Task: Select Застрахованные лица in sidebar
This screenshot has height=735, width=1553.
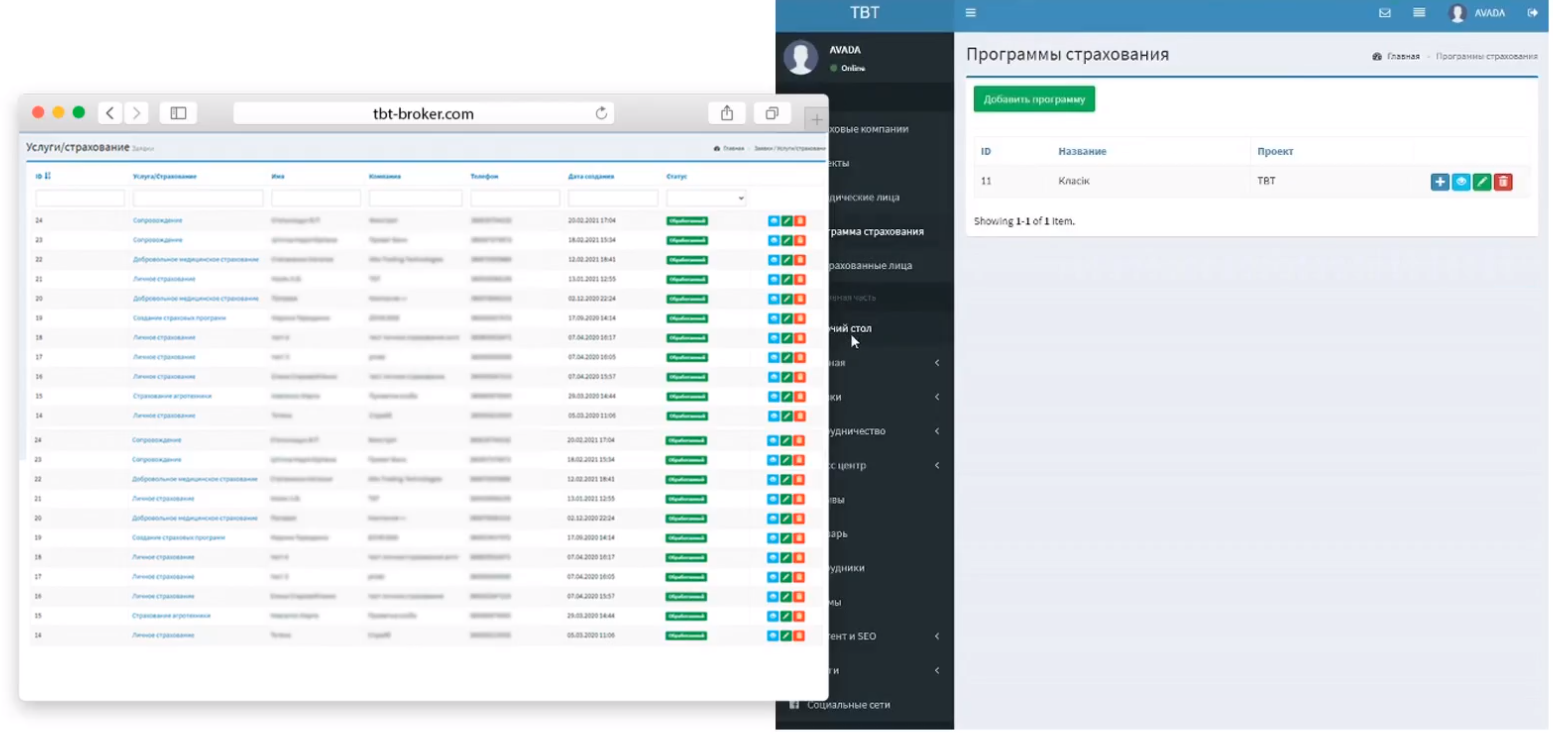Action: [x=866, y=265]
